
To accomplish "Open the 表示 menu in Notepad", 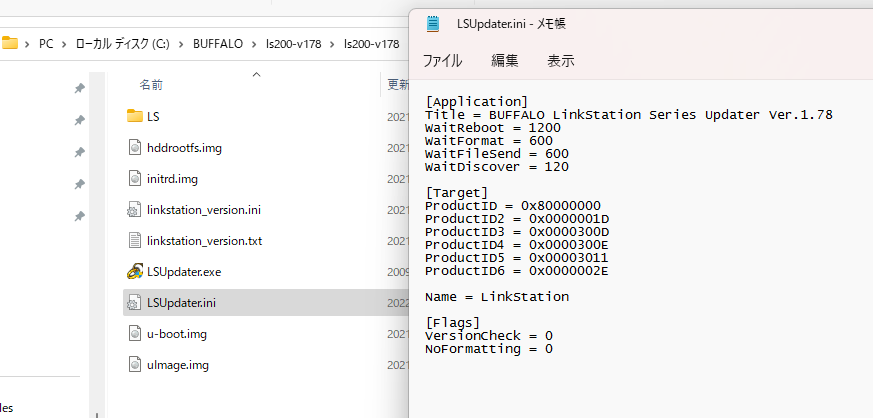I will (561, 61).
